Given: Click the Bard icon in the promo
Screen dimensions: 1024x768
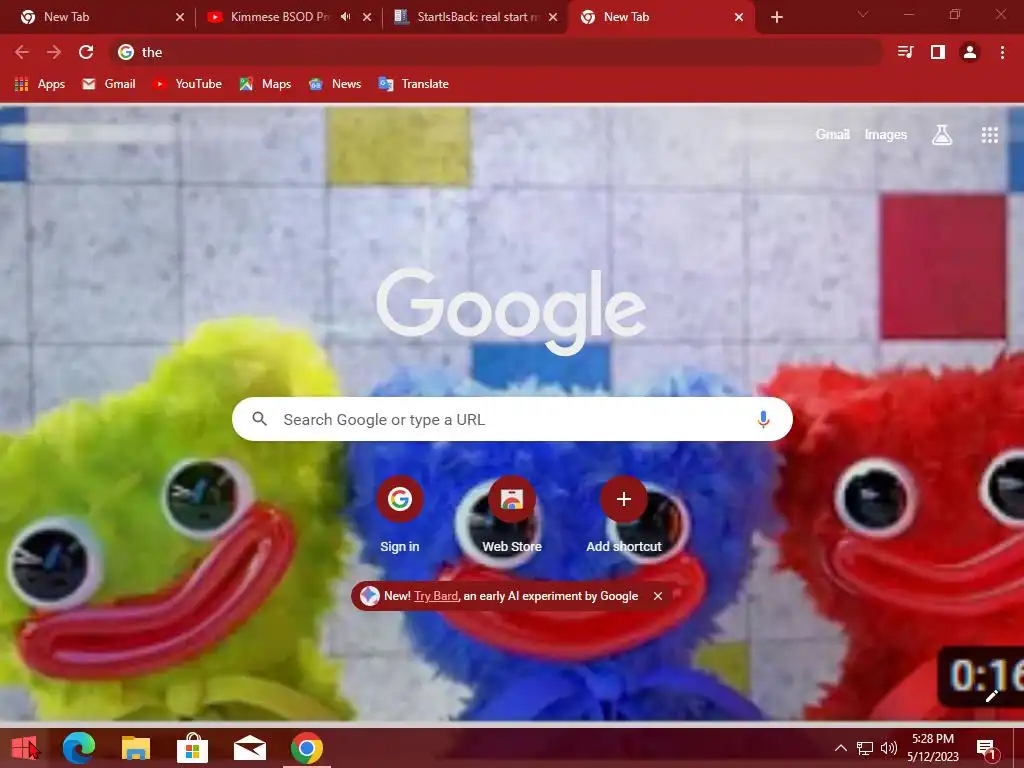Looking at the screenshot, I should [x=370, y=596].
